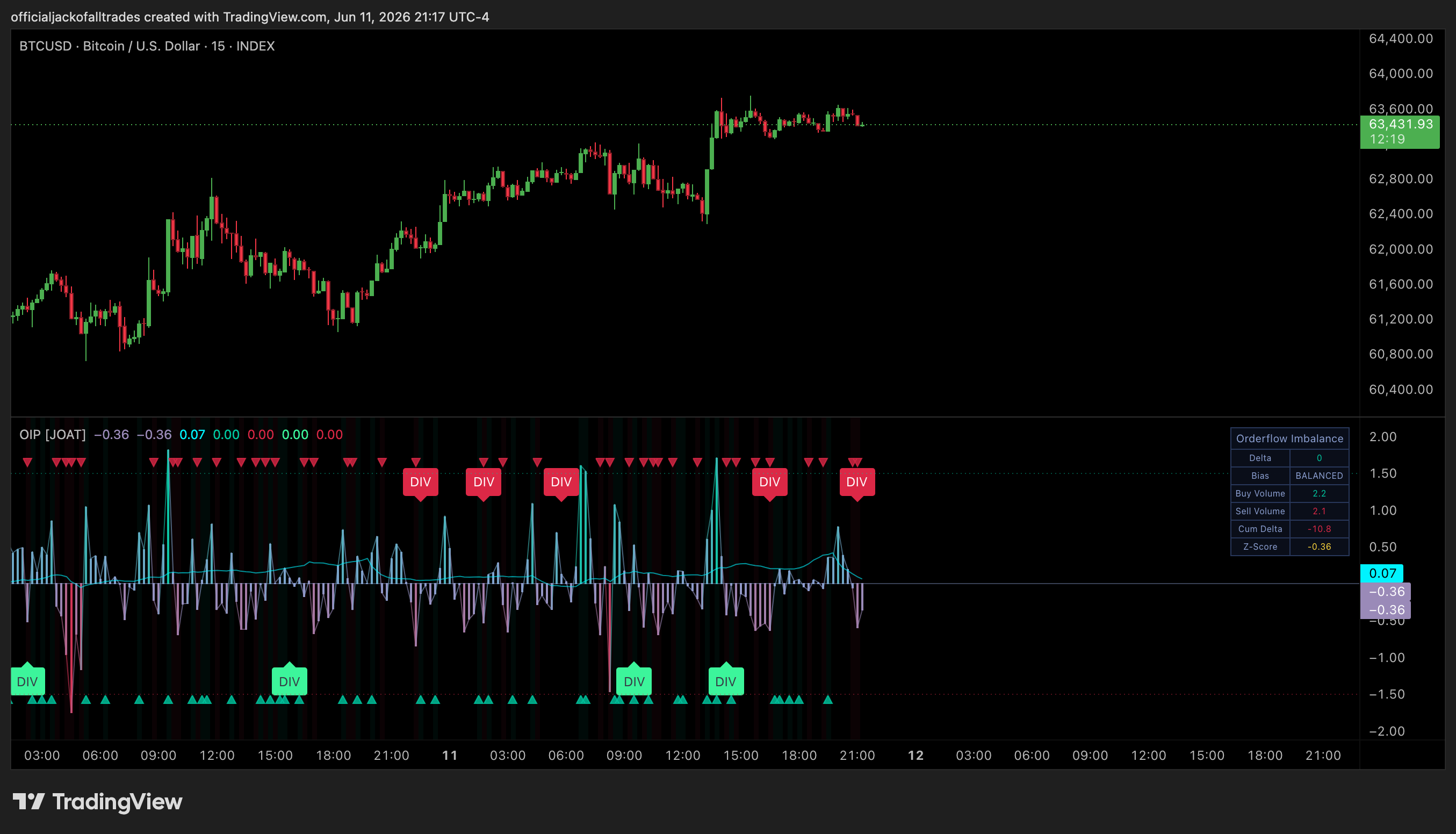Click the 60,400.00 price axis label
The height and width of the screenshot is (834, 1456).
(x=1401, y=390)
